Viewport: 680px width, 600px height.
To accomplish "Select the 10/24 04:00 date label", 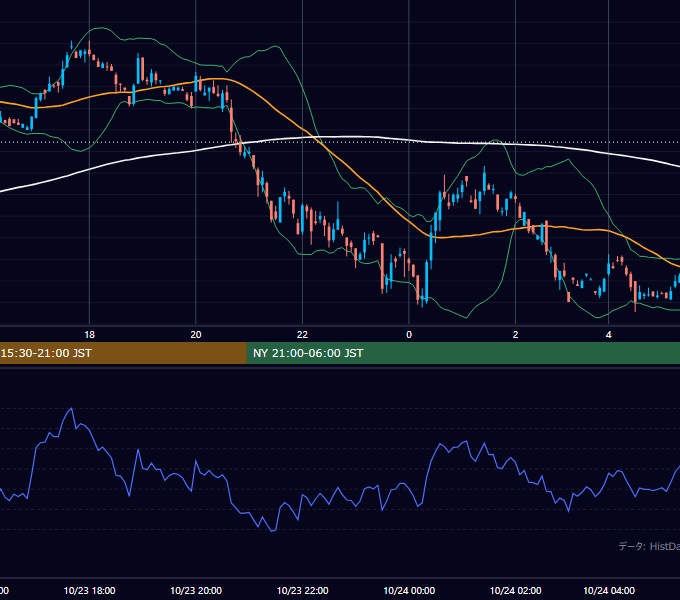I will (x=609, y=590).
